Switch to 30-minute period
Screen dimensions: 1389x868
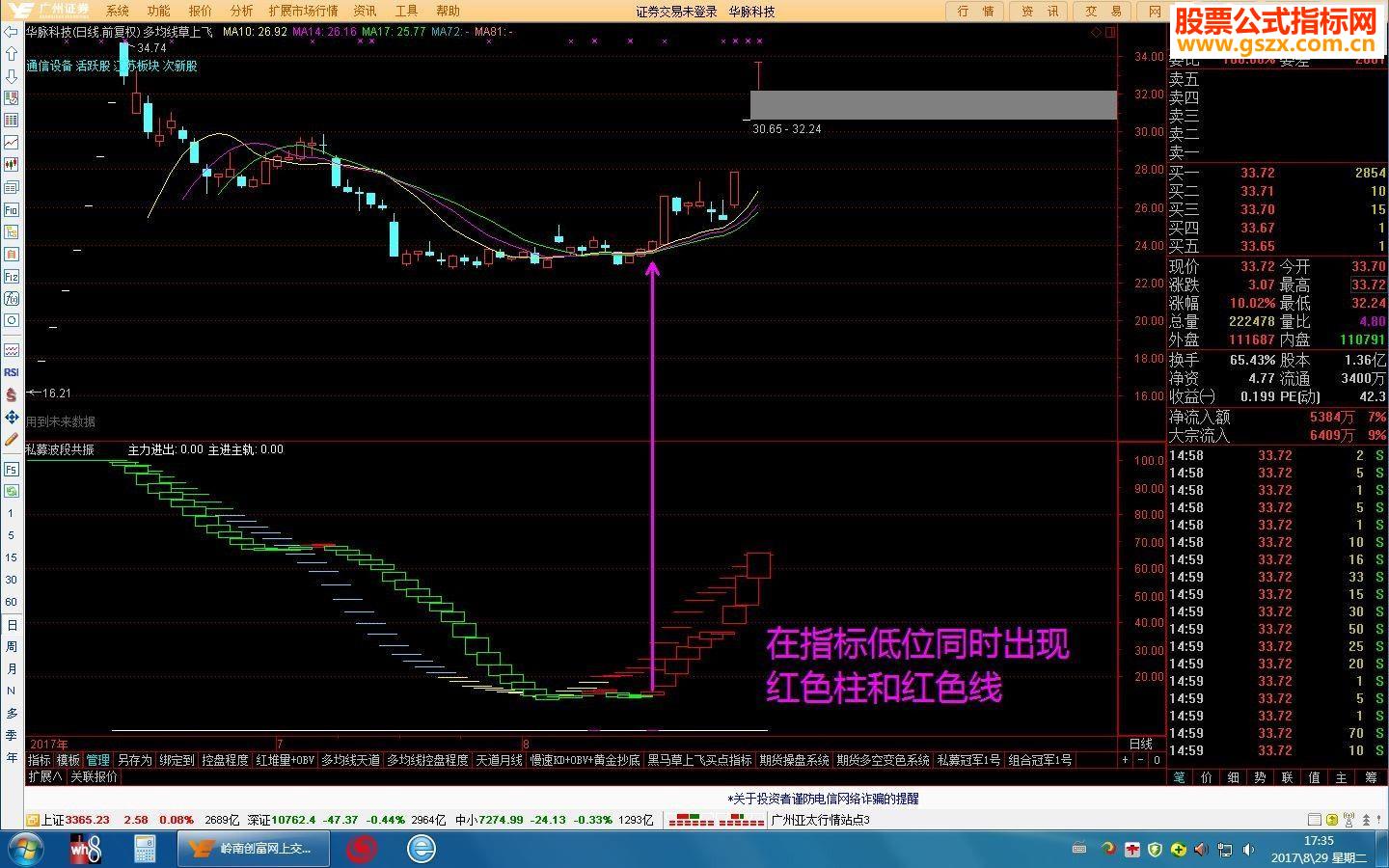pos(12,580)
